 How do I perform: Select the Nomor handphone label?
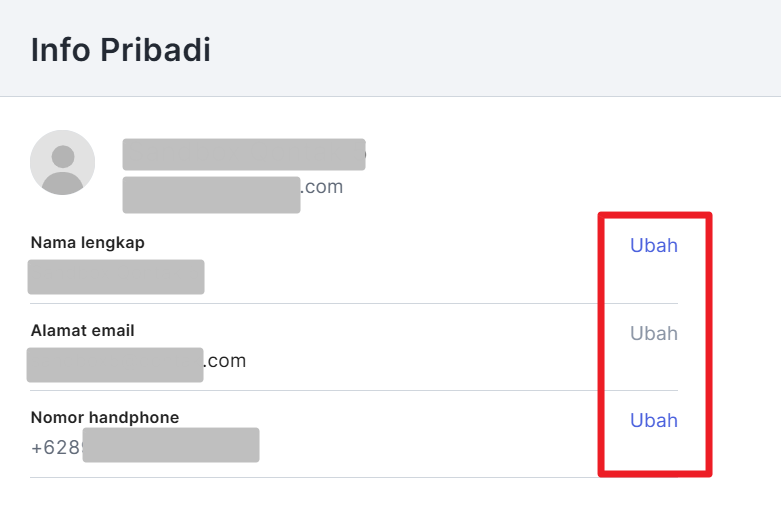point(105,417)
